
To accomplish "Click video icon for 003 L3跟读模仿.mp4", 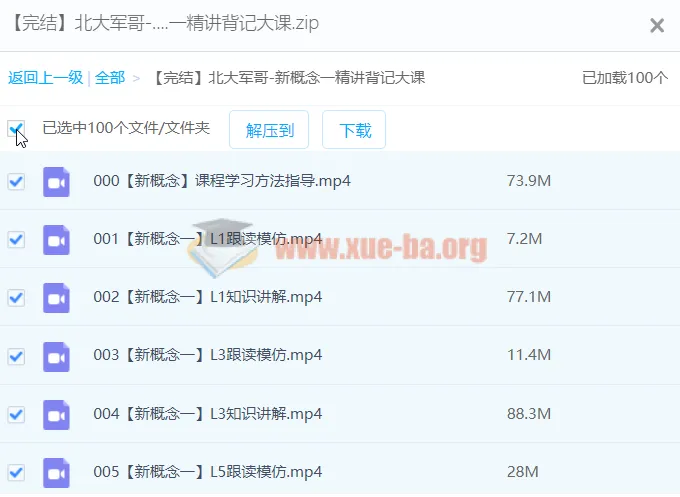I will pyautogui.click(x=56, y=355).
